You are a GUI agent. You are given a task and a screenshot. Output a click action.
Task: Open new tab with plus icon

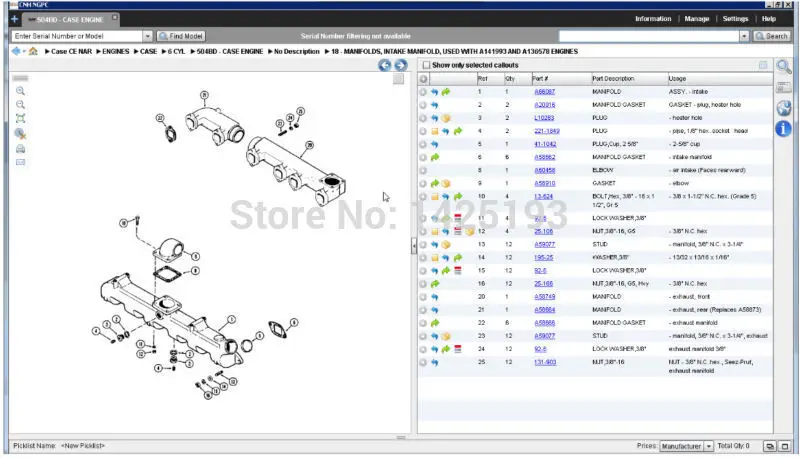pos(14,19)
